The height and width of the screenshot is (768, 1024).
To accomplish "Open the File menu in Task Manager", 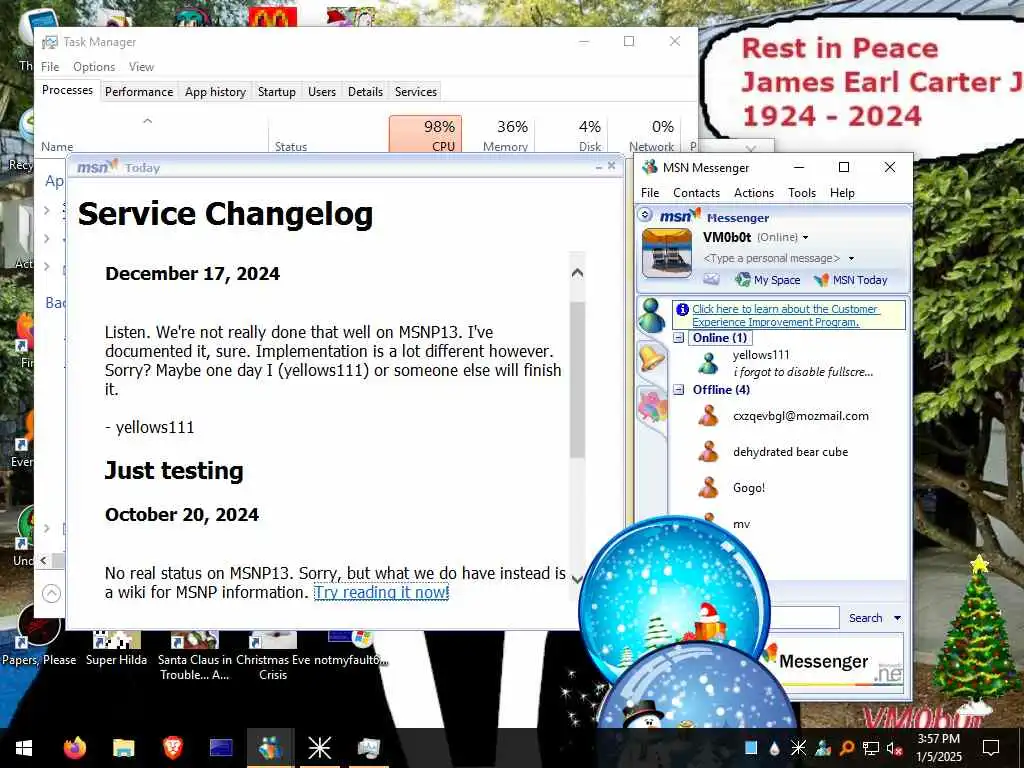I will (50, 67).
